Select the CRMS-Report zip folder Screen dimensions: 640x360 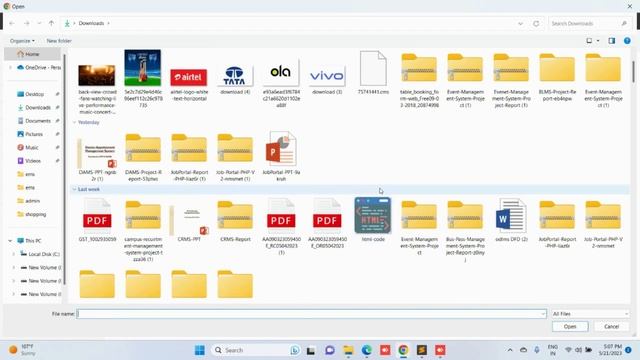[x=235, y=216]
